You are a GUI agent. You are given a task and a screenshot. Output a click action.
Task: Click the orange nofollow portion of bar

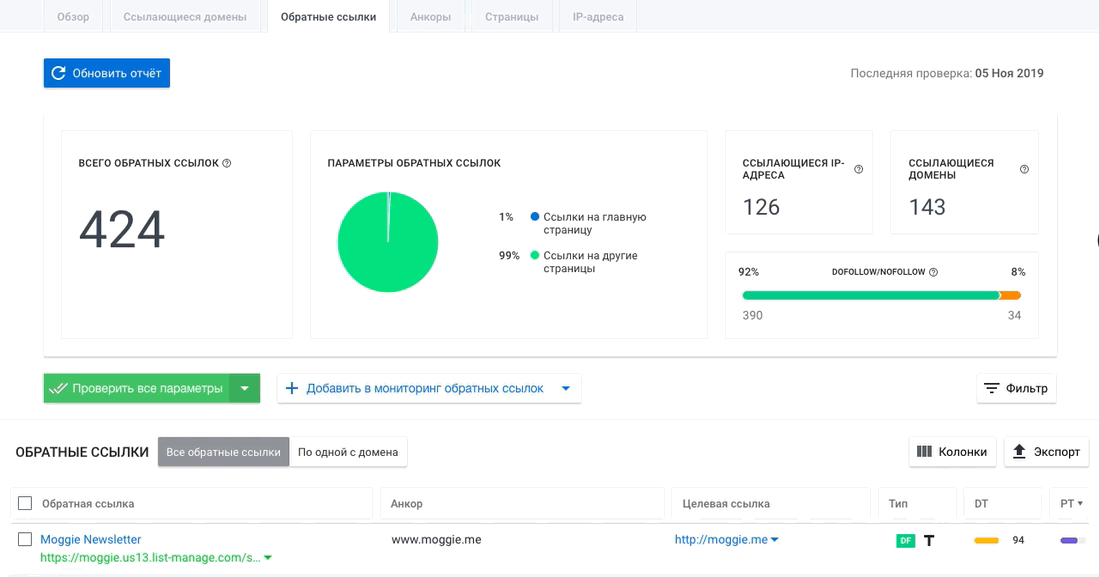pos(1010,295)
